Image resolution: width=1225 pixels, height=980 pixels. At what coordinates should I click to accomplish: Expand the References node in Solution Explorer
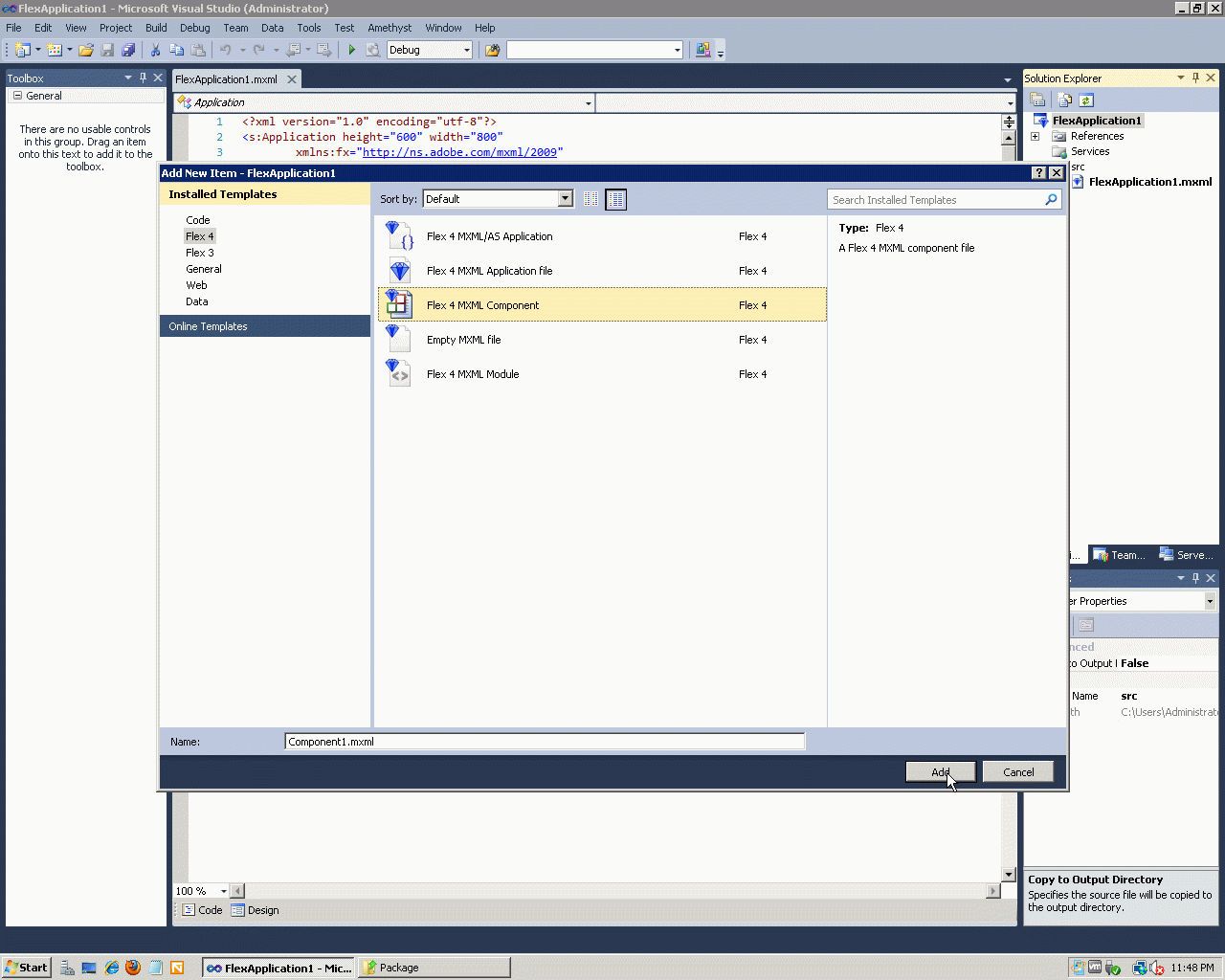(x=1035, y=136)
